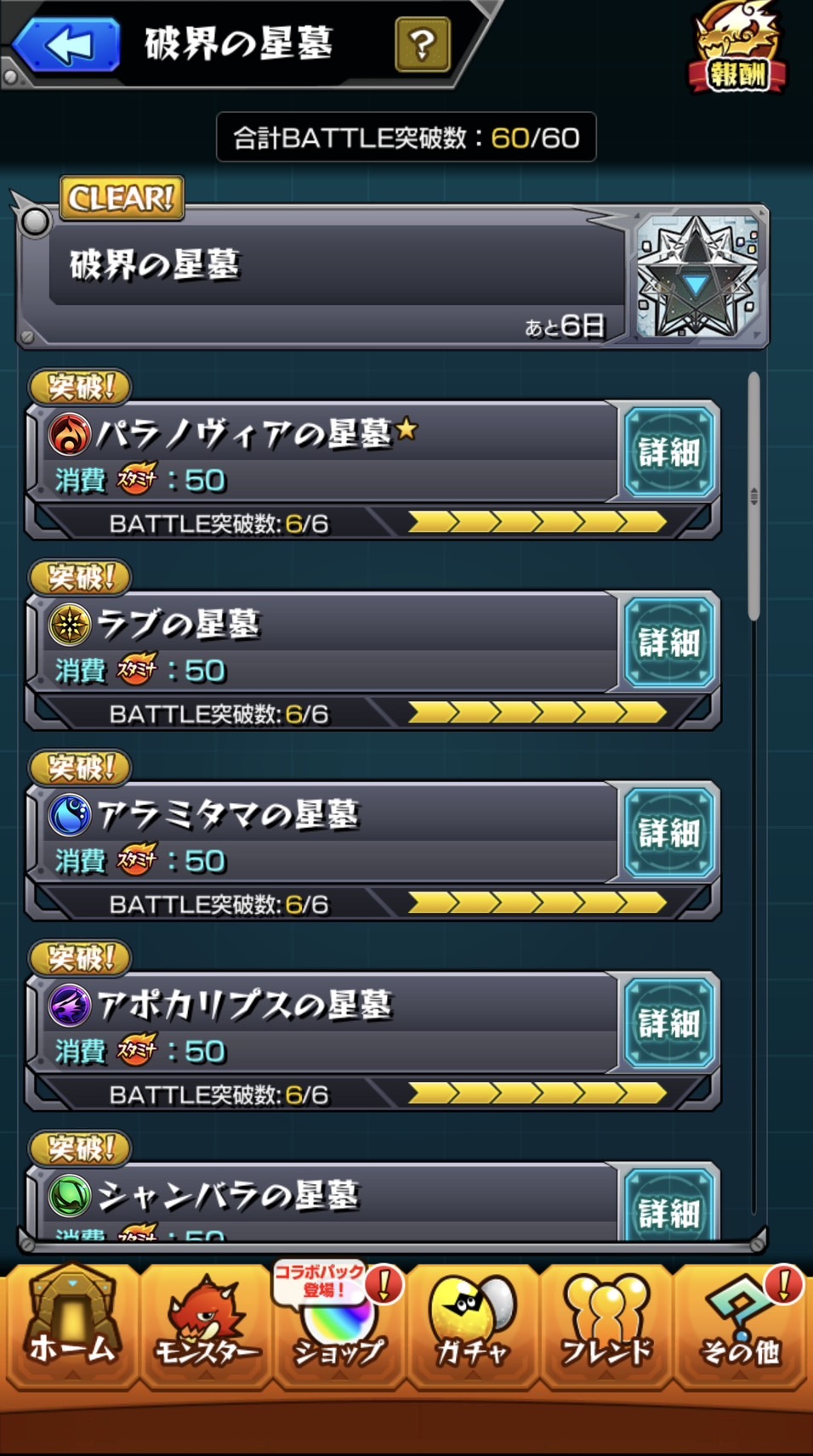Select the yellow light icon beside ラブ
This screenshot has width=813, height=1456.
coord(70,624)
